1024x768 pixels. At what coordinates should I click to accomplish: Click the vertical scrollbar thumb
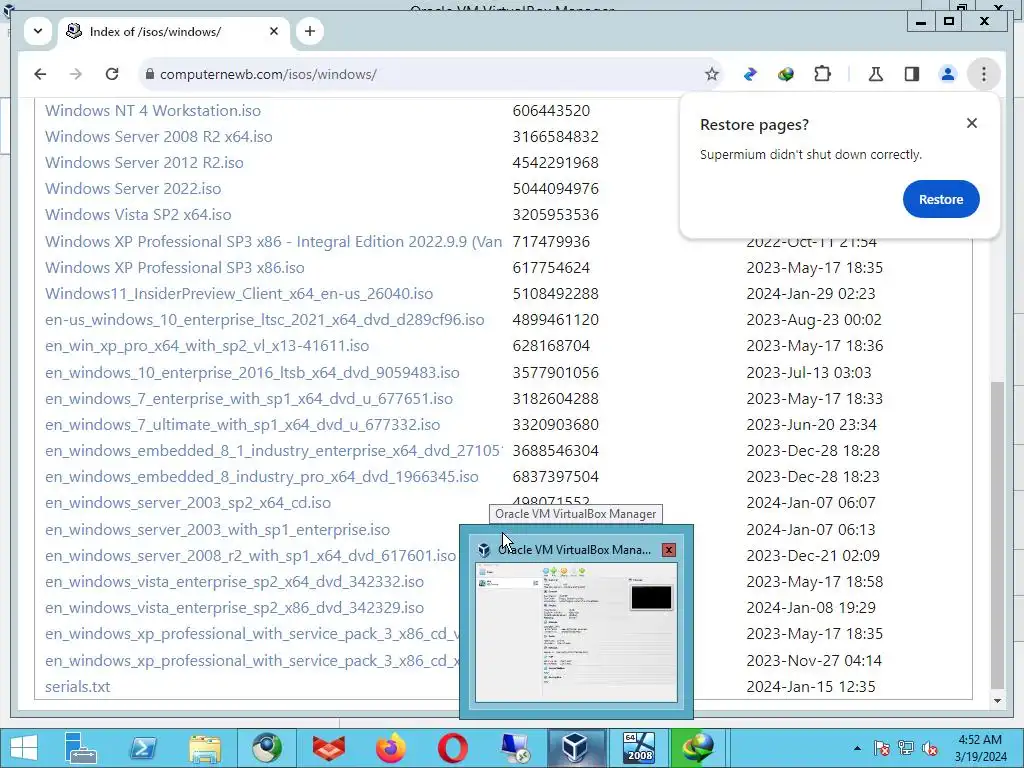coord(997,534)
